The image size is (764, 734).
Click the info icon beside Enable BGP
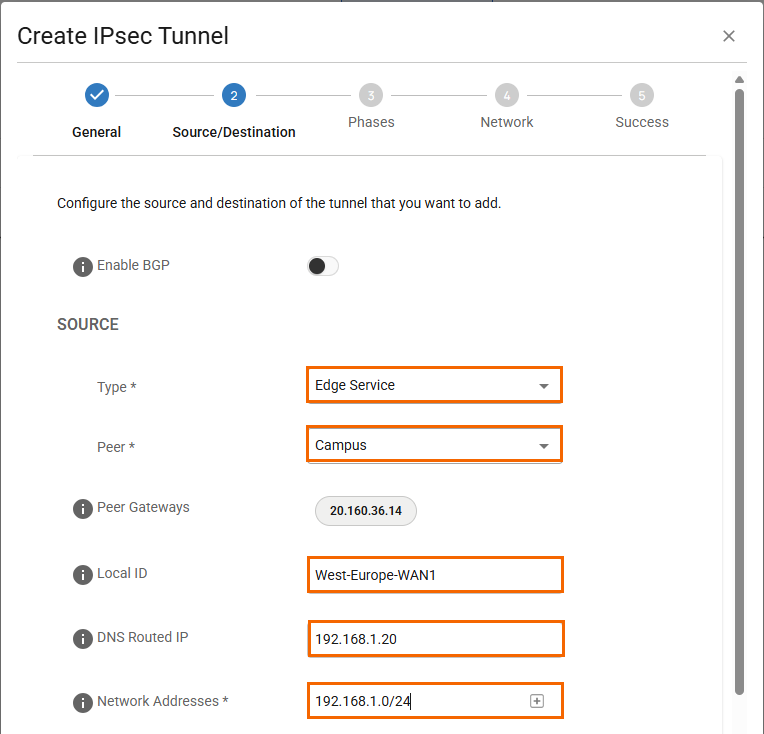coord(83,267)
